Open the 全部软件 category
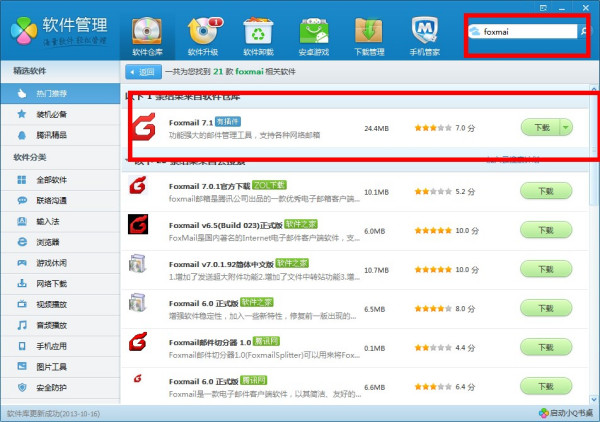600x422 pixels. pos(60,180)
